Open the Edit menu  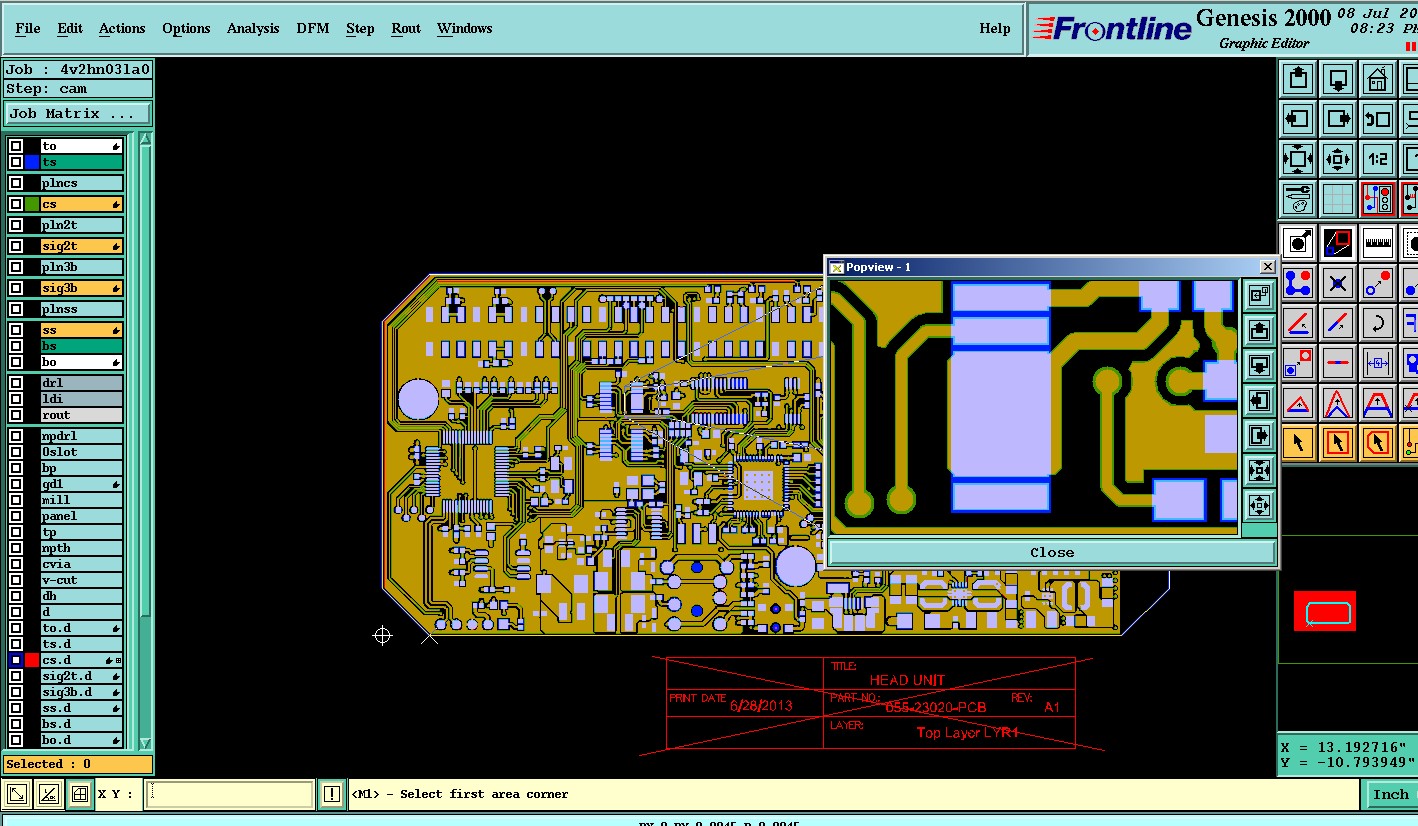[x=70, y=28]
